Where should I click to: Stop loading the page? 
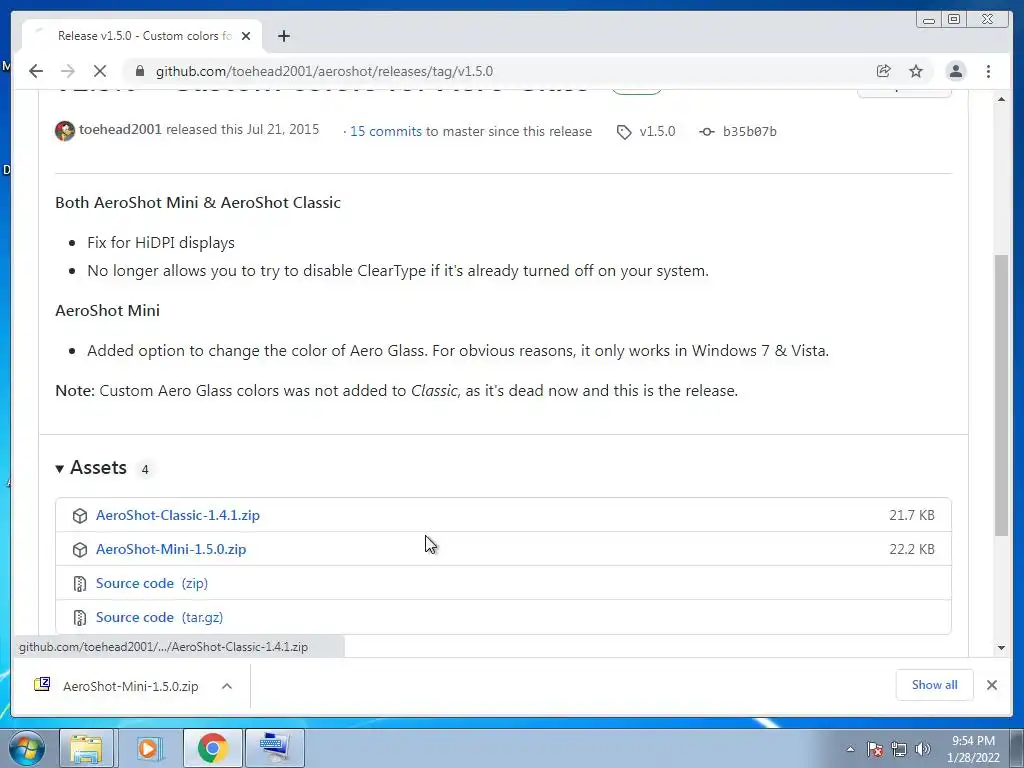point(100,71)
